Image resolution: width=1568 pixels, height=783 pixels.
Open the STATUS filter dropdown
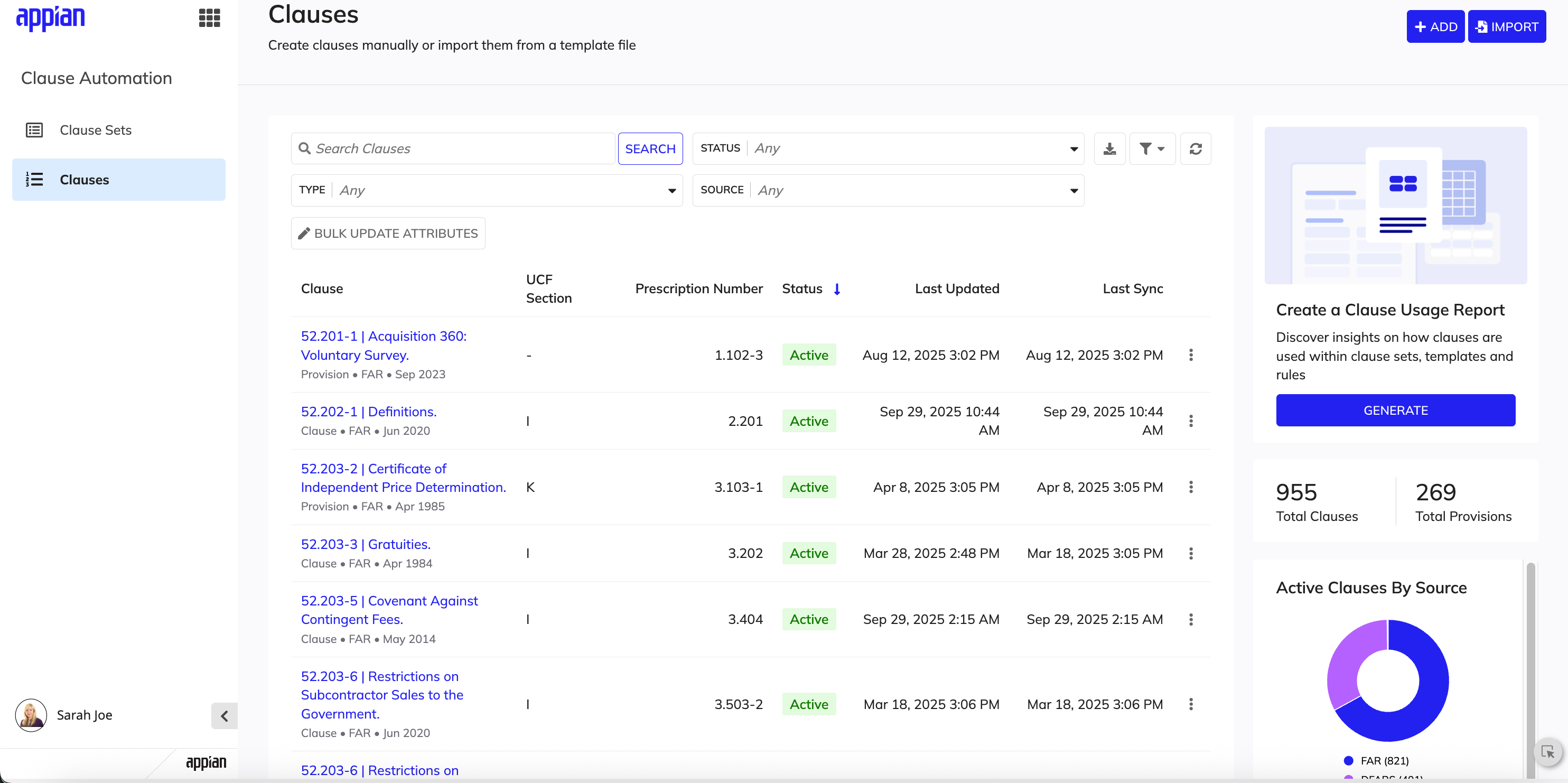point(888,148)
